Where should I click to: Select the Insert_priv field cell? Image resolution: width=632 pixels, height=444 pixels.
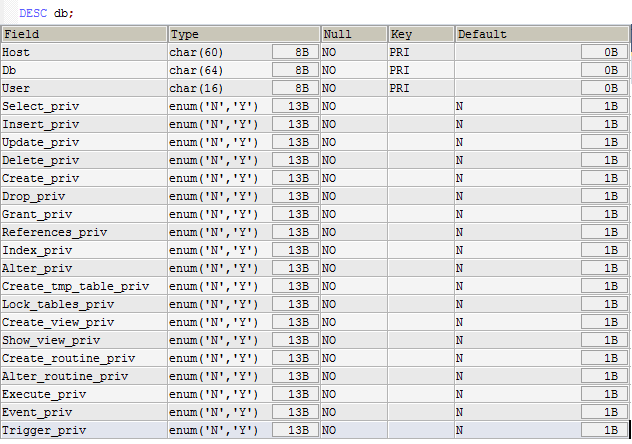pyautogui.click(x=84, y=124)
